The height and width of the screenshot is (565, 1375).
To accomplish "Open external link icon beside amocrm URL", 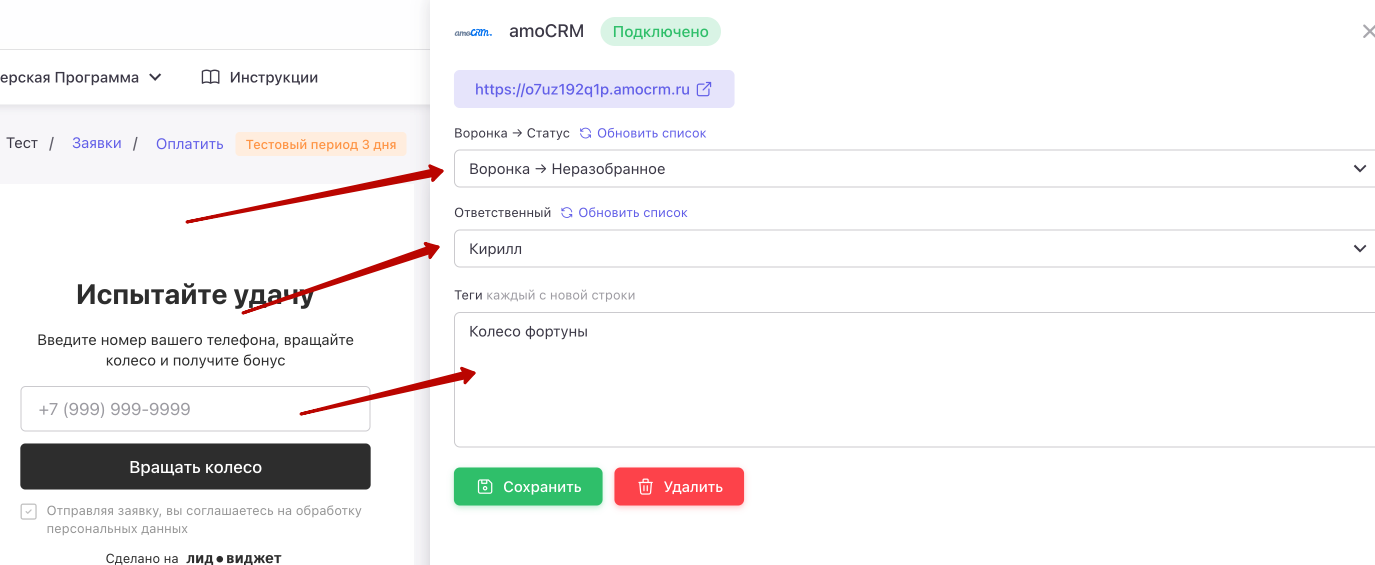I will [x=704, y=89].
